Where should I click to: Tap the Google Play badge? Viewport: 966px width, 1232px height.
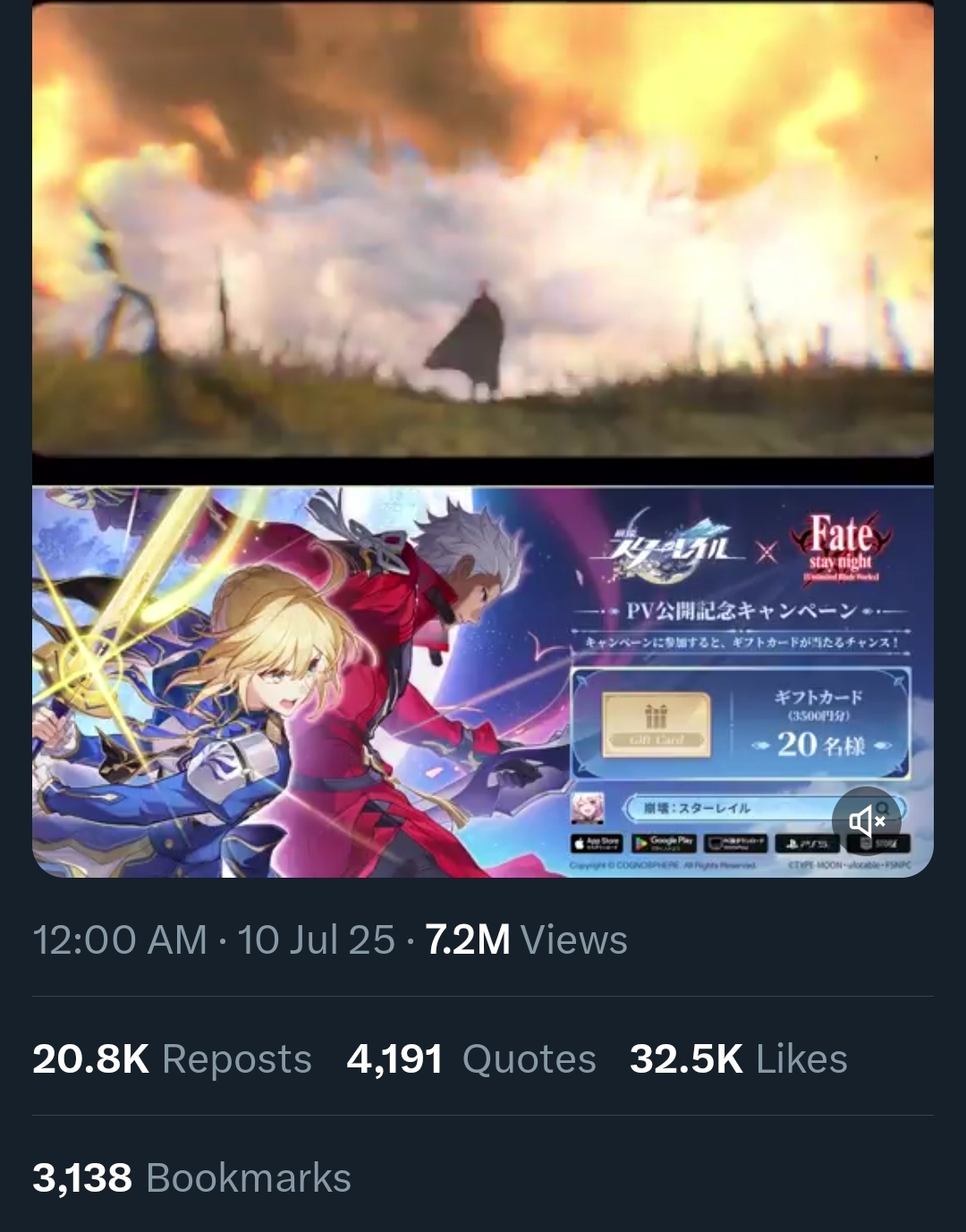click(x=664, y=843)
